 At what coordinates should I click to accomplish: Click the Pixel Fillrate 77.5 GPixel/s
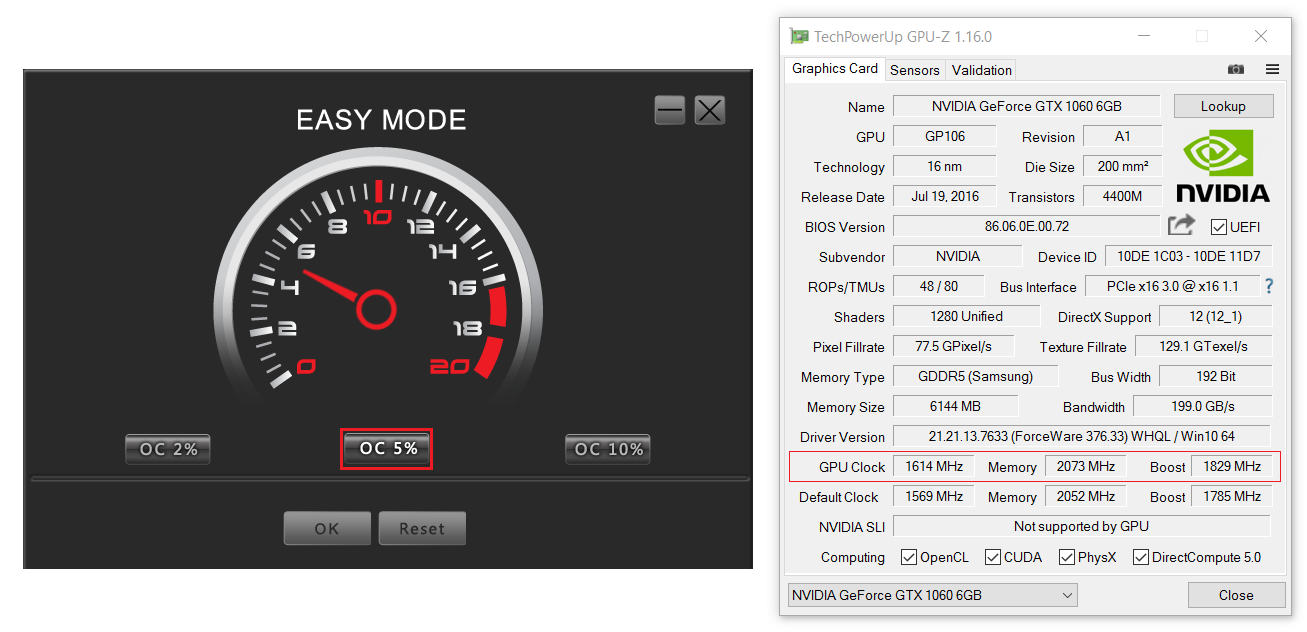953,346
